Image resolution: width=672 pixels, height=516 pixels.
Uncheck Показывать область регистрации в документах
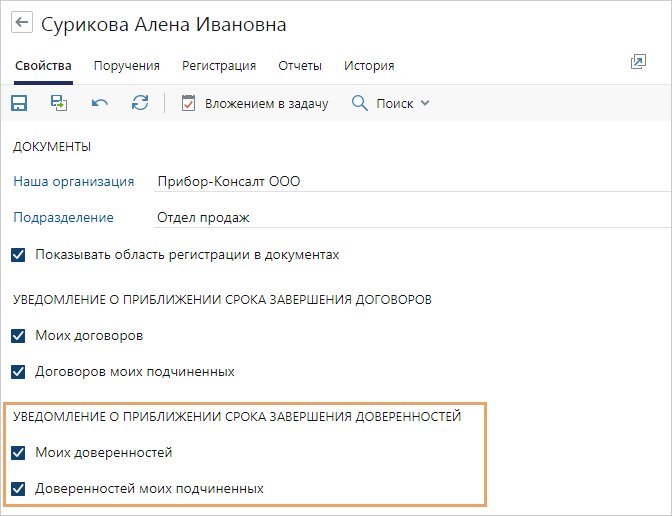18,255
